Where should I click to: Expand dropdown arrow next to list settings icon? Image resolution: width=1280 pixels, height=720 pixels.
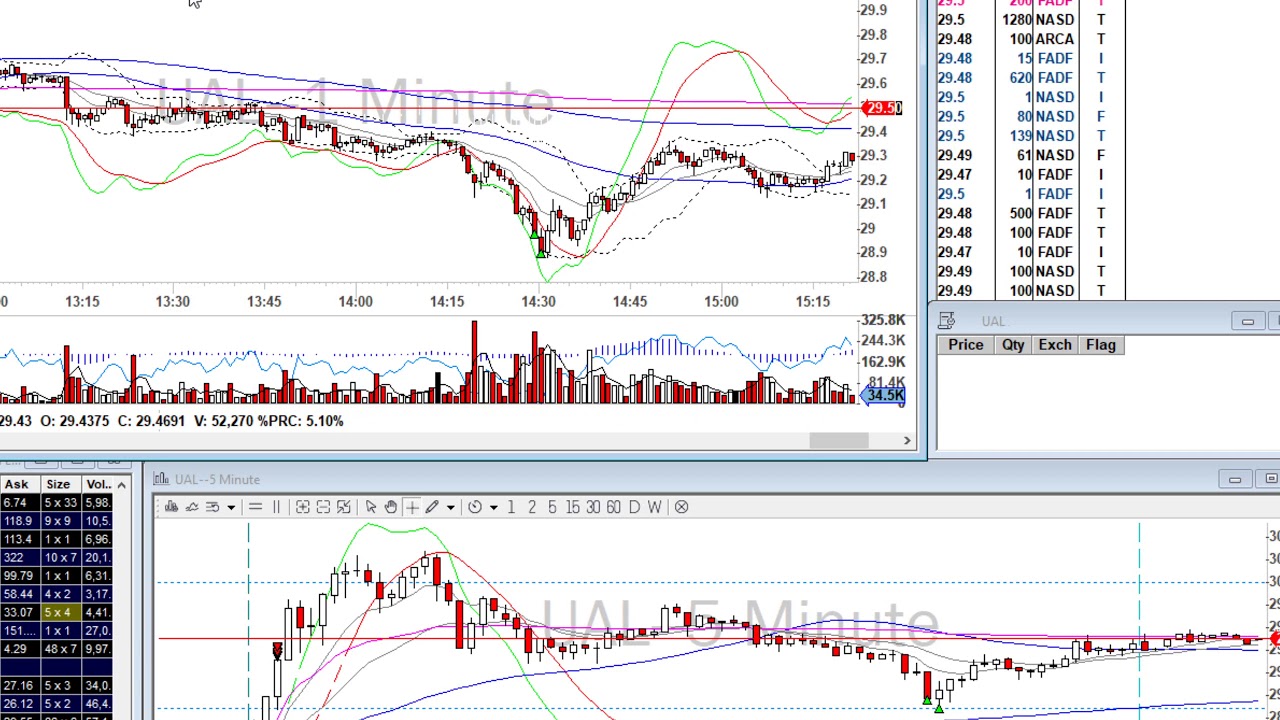(x=231, y=507)
